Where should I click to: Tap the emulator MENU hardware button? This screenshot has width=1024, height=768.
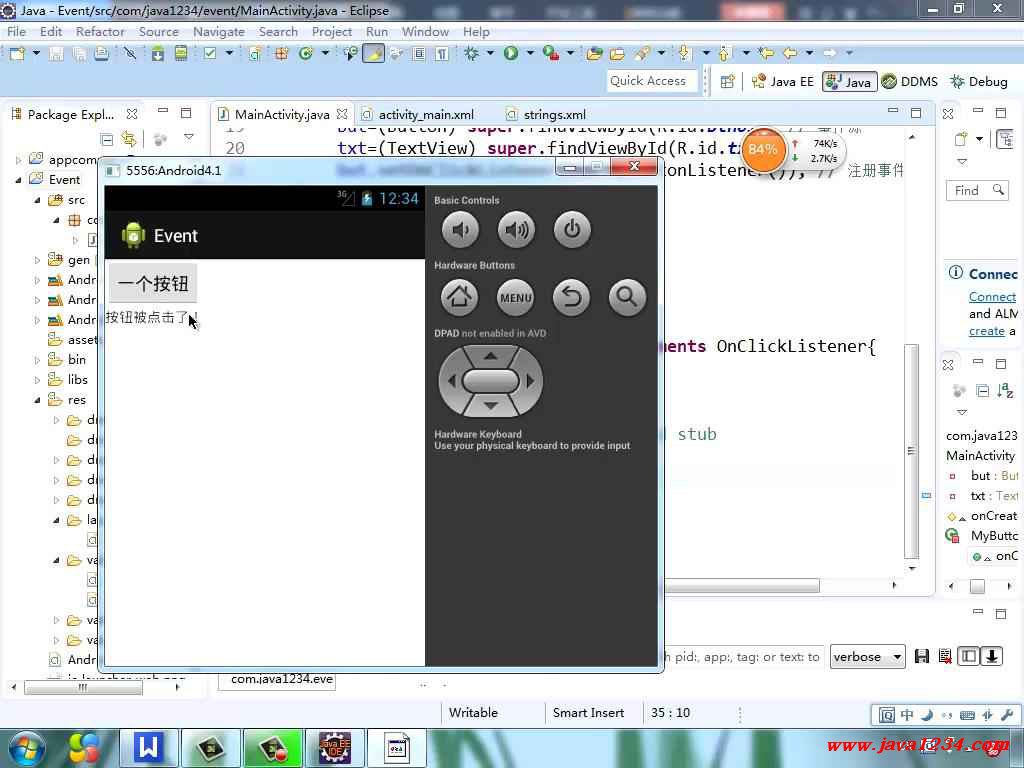tap(516, 298)
